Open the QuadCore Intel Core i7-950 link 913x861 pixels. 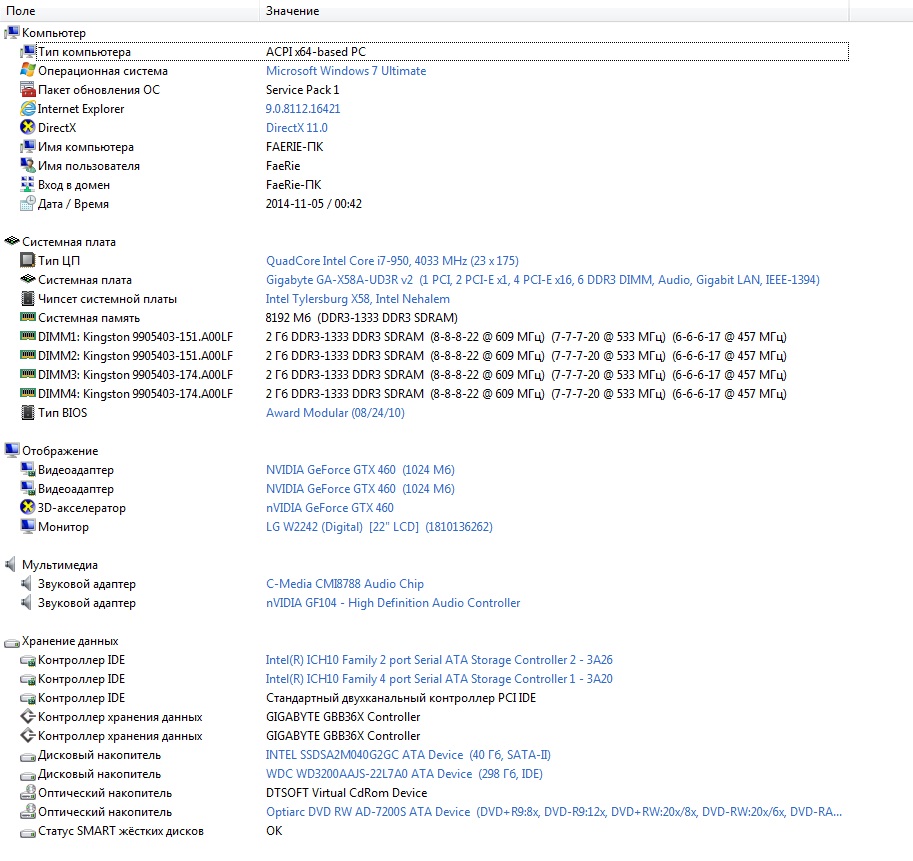pos(392,260)
